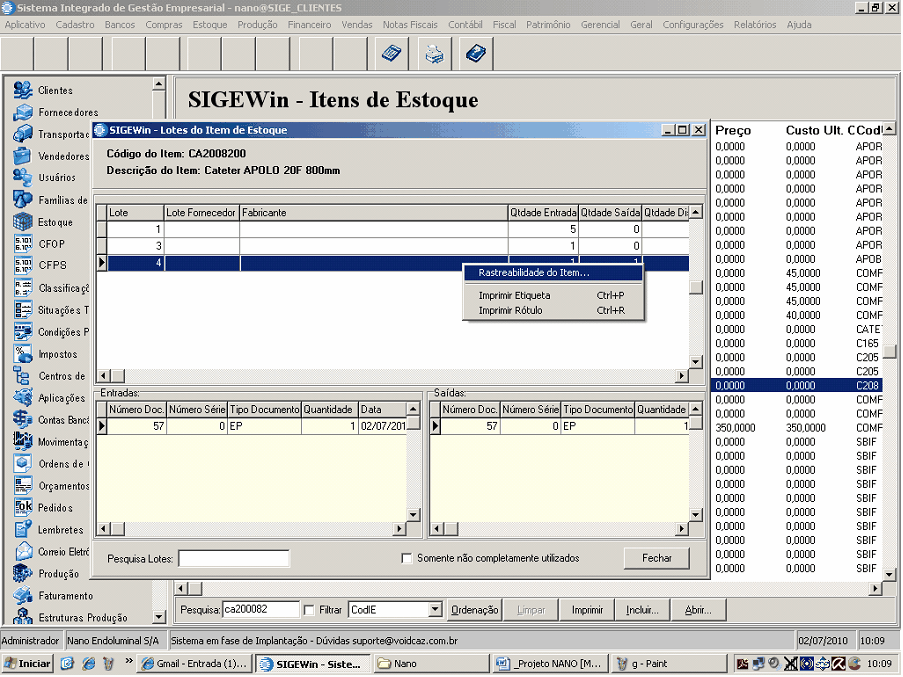Select lot row 1 in Lotes grid
This screenshot has width=903, height=677.
pos(393,229)
